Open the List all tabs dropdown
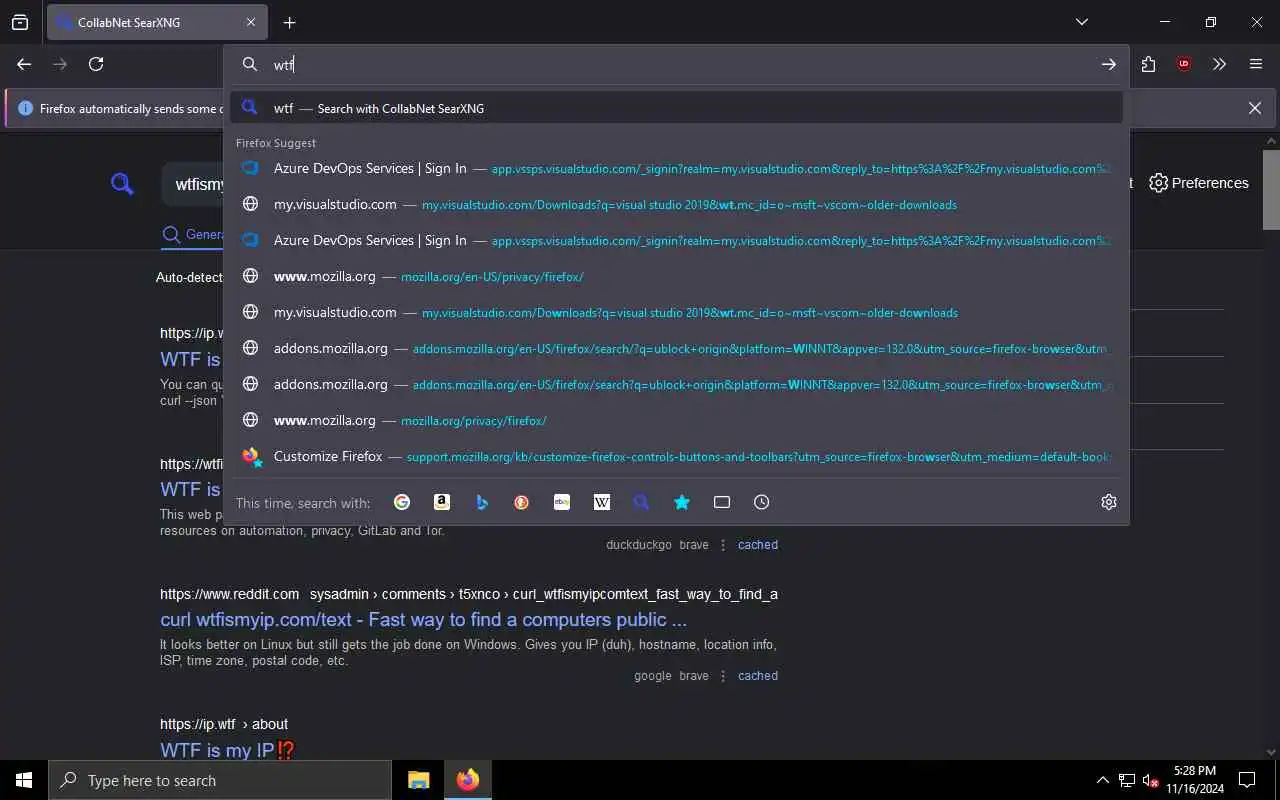Viewport: 1280px width, 800px height. point(1082,22)
